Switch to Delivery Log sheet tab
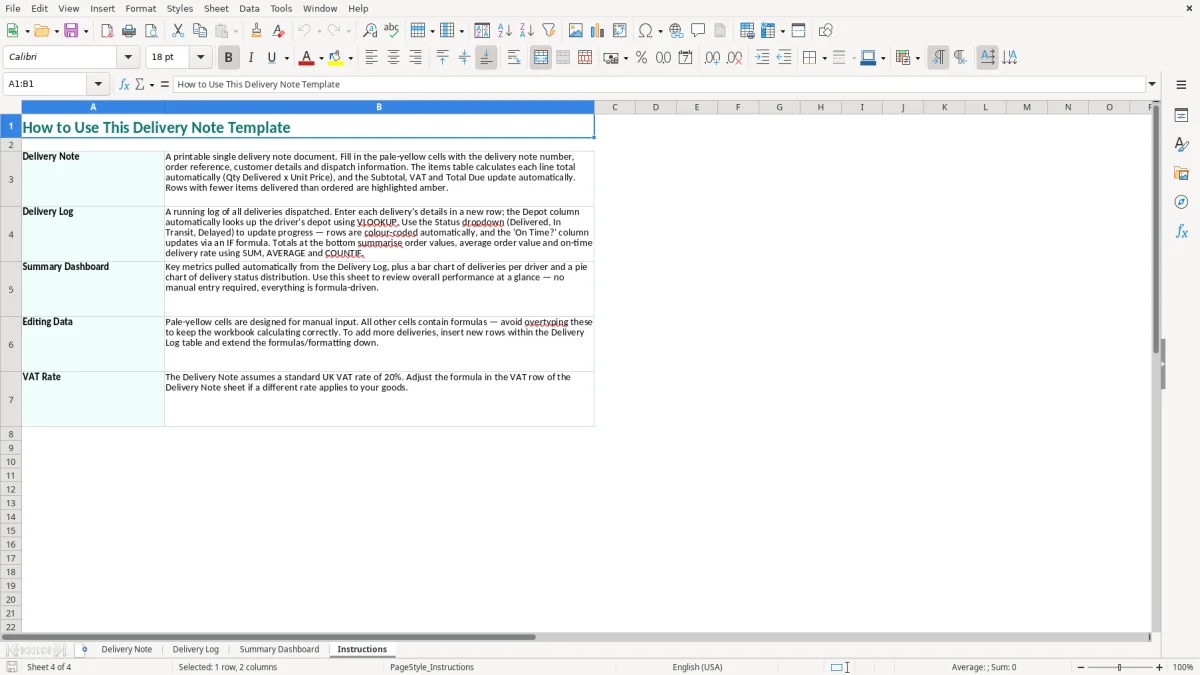 tap(196, 650)
